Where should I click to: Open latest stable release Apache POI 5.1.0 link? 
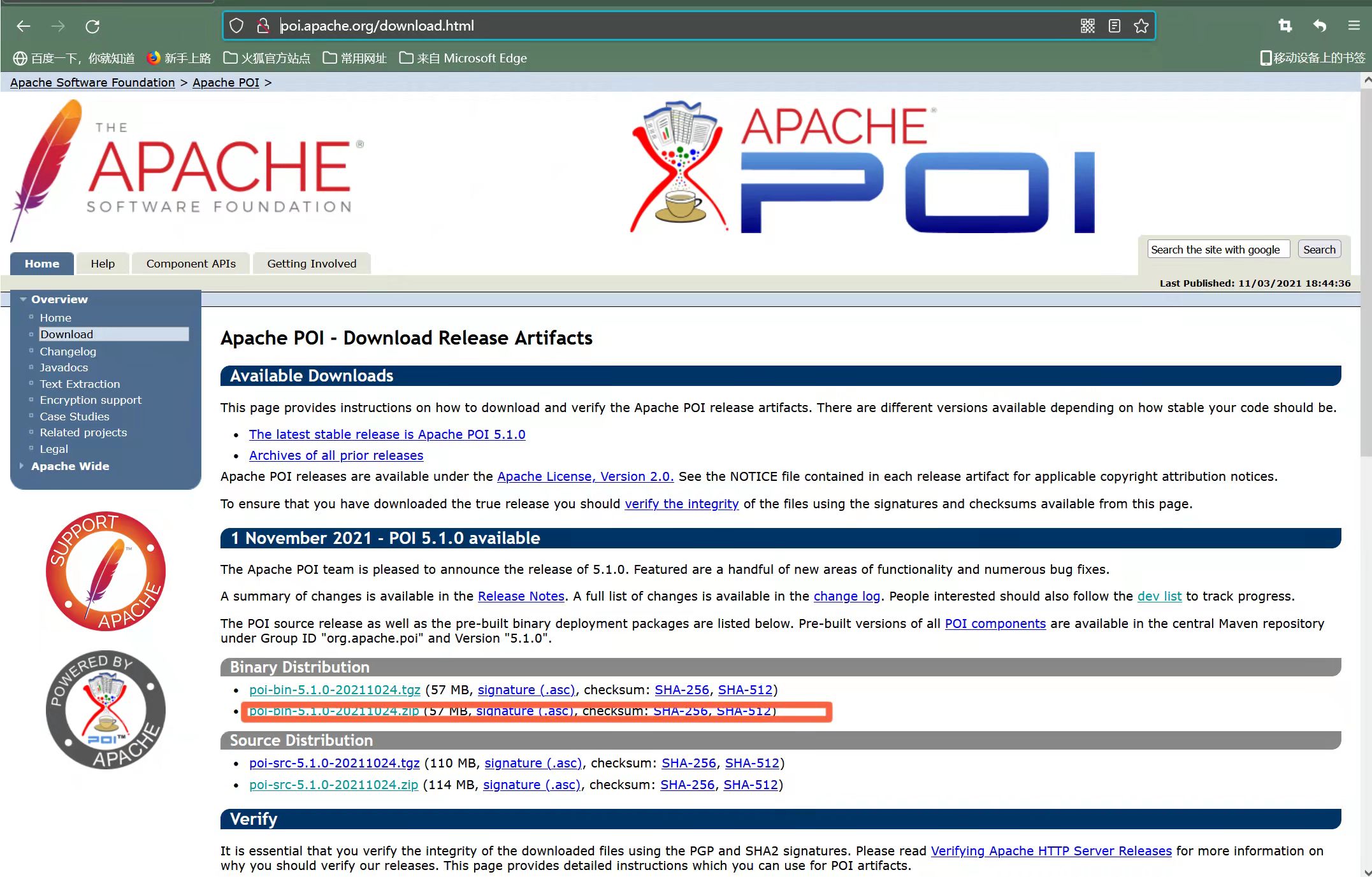pos(387,434)
